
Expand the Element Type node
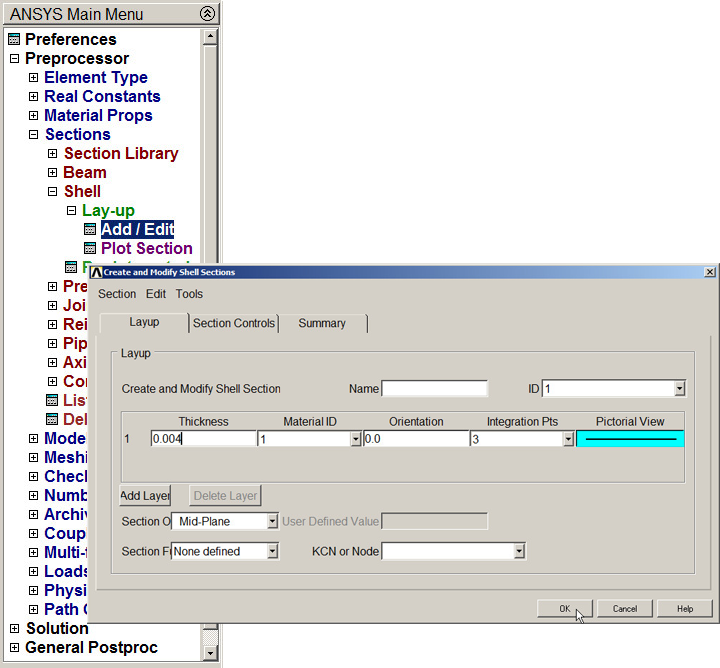click(33, 78)
